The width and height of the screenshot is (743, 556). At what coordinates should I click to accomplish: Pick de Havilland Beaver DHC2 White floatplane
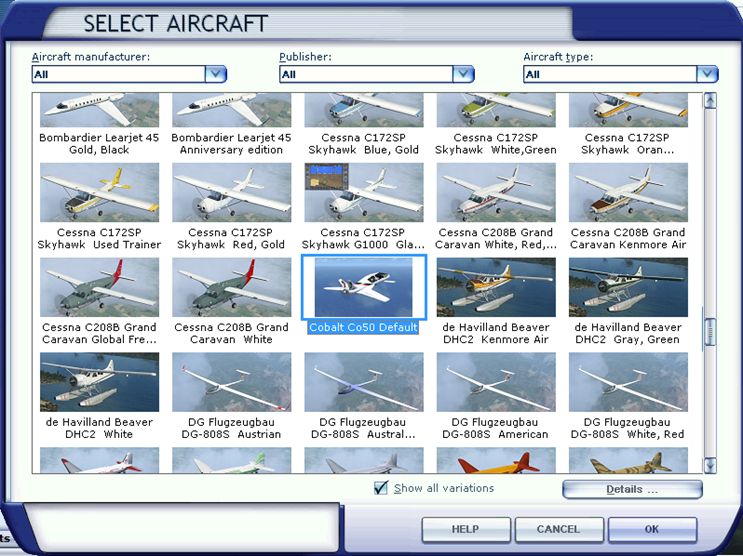tap(100, 382)
